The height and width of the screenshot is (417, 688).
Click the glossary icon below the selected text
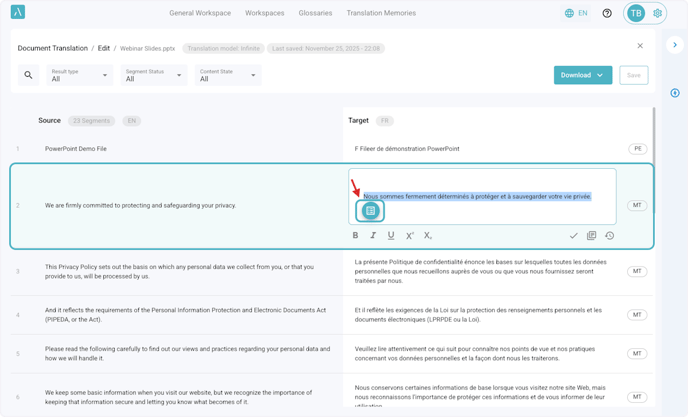click(x=370, y=211)
